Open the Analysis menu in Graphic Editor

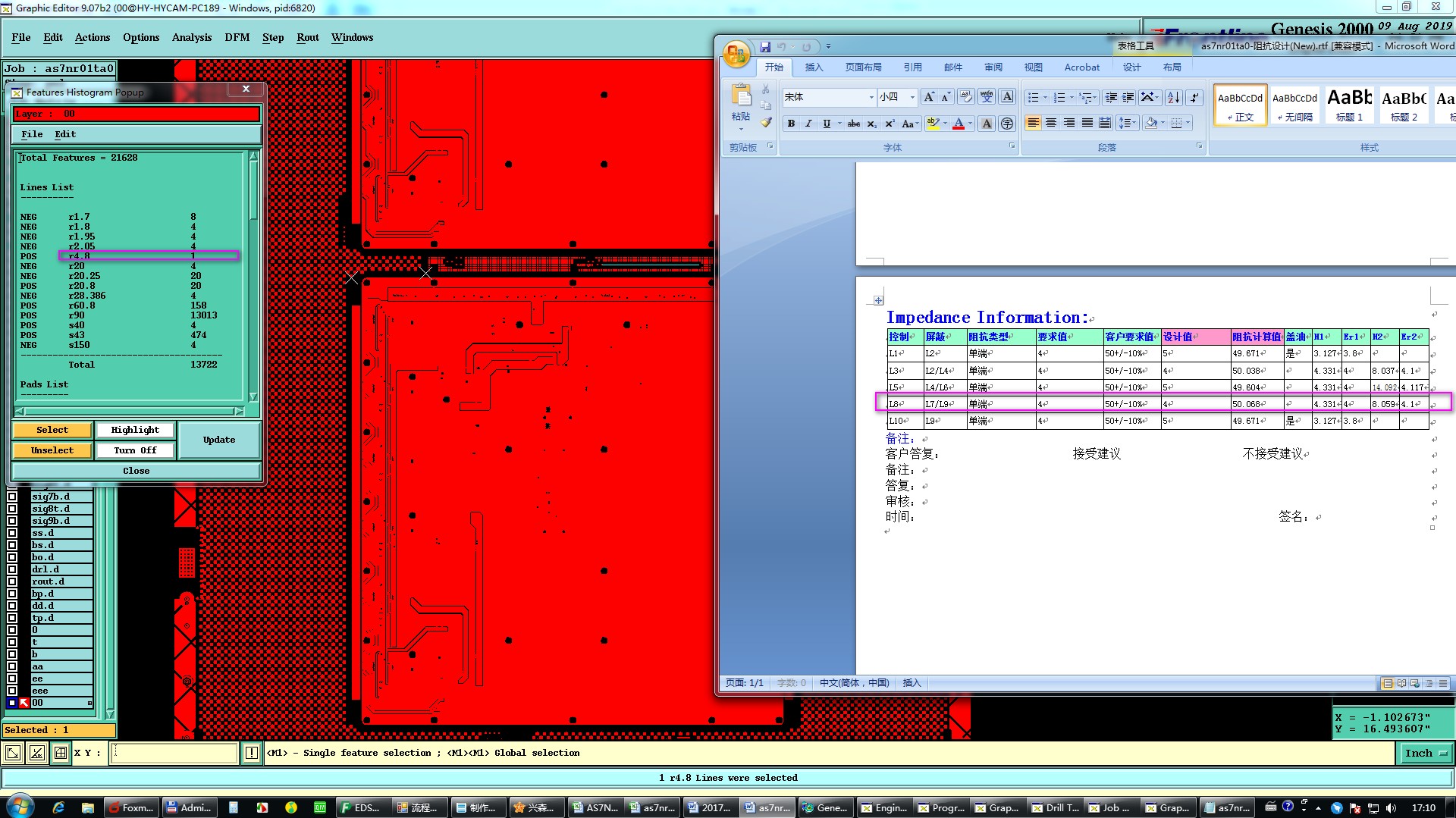coord(192,37)
